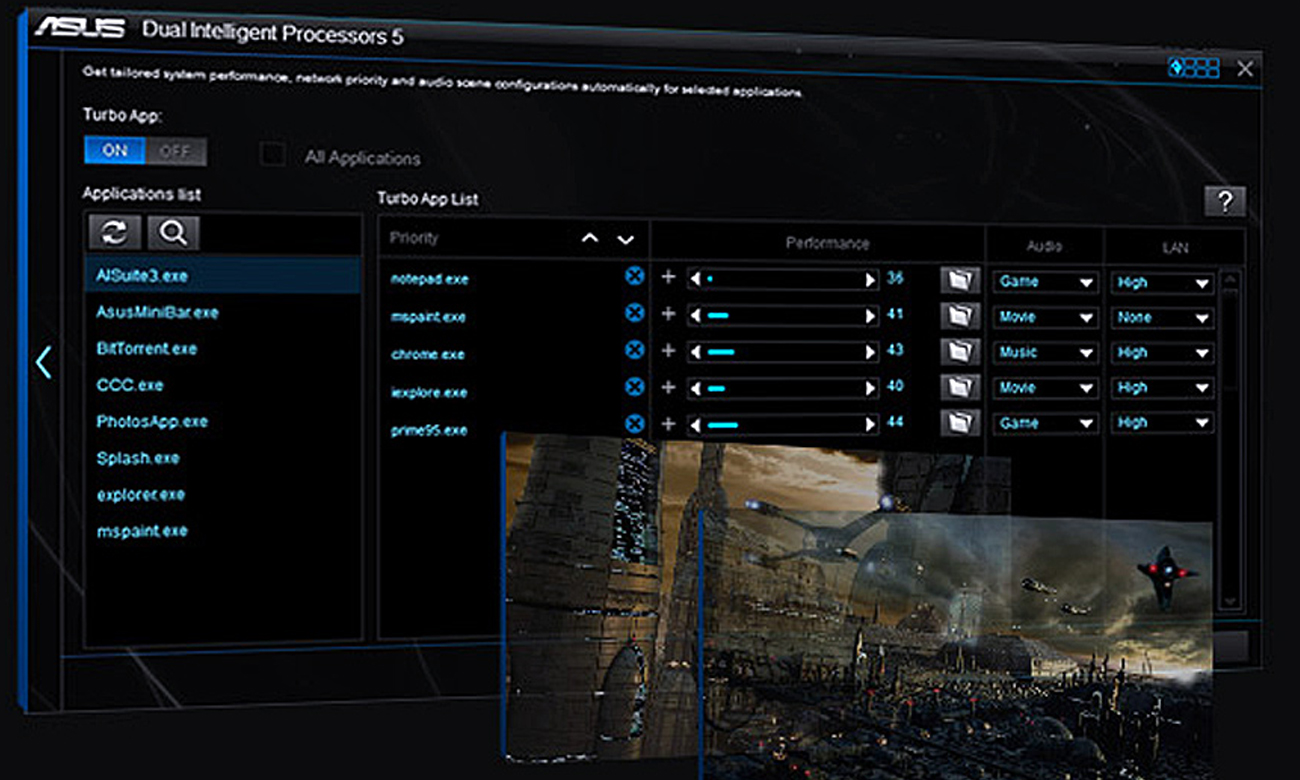Select AISuite3.exe in Applications list
Screen dimensions: 1300x780
coord(222,275)
